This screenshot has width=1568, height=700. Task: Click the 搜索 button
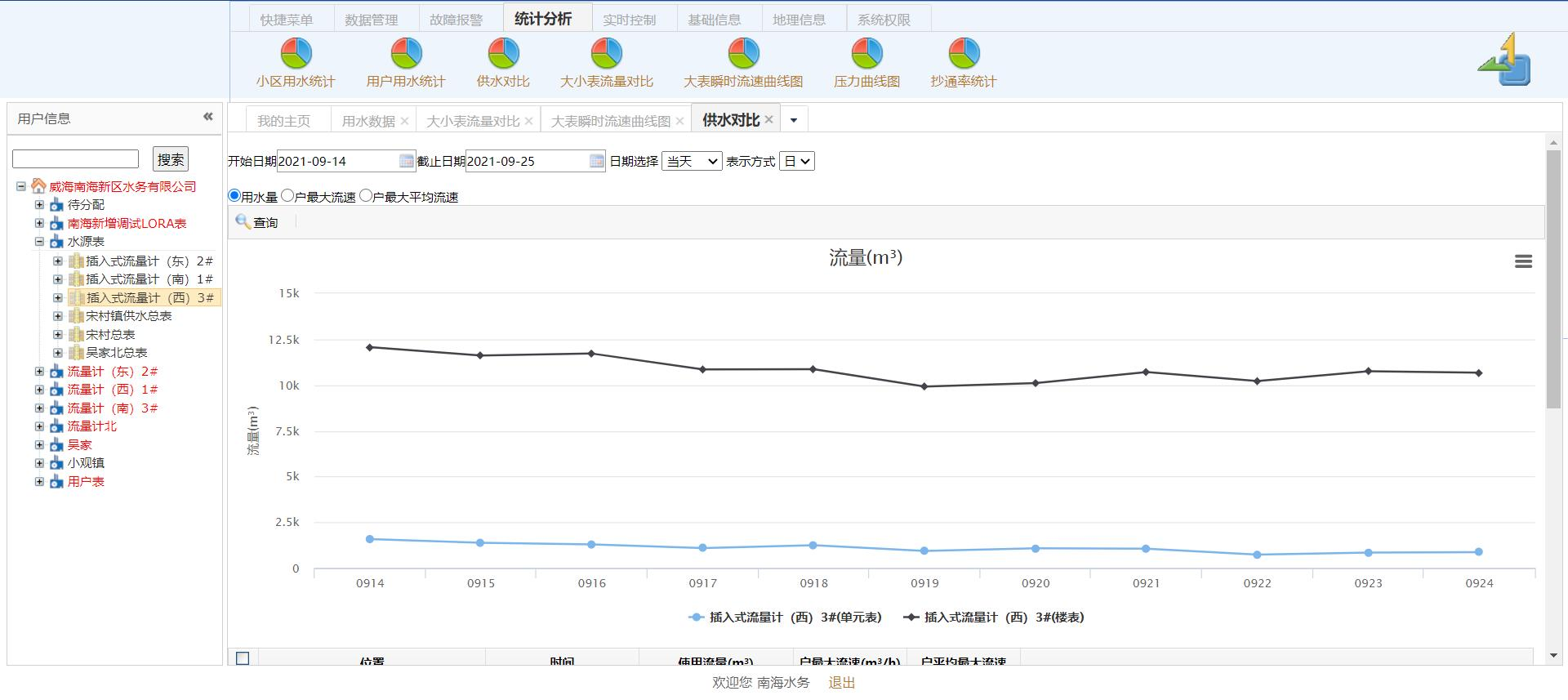[x=171, y=159]
